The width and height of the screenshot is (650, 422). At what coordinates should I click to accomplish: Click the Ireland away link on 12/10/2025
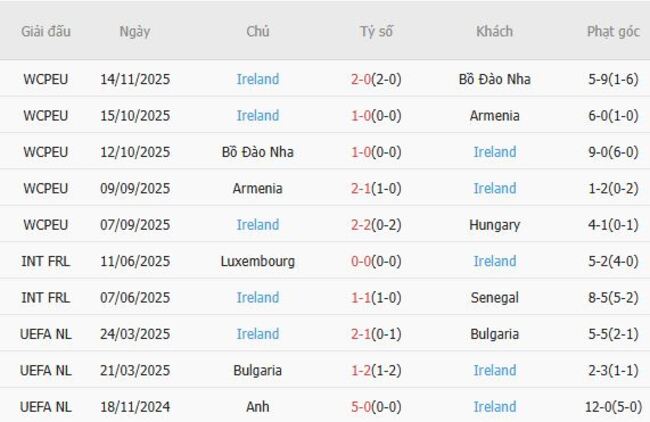tap(494, 152)
